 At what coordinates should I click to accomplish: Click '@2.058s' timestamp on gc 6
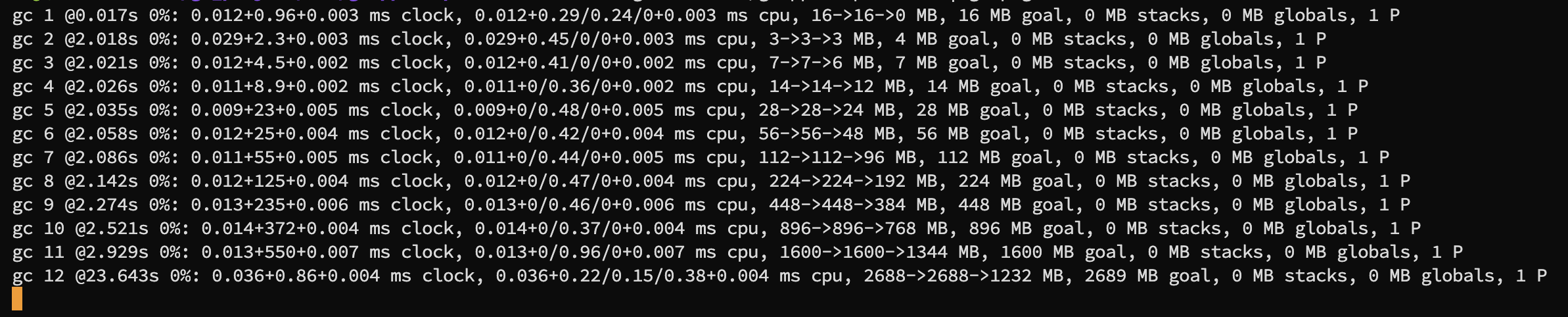tap(101, 134)
